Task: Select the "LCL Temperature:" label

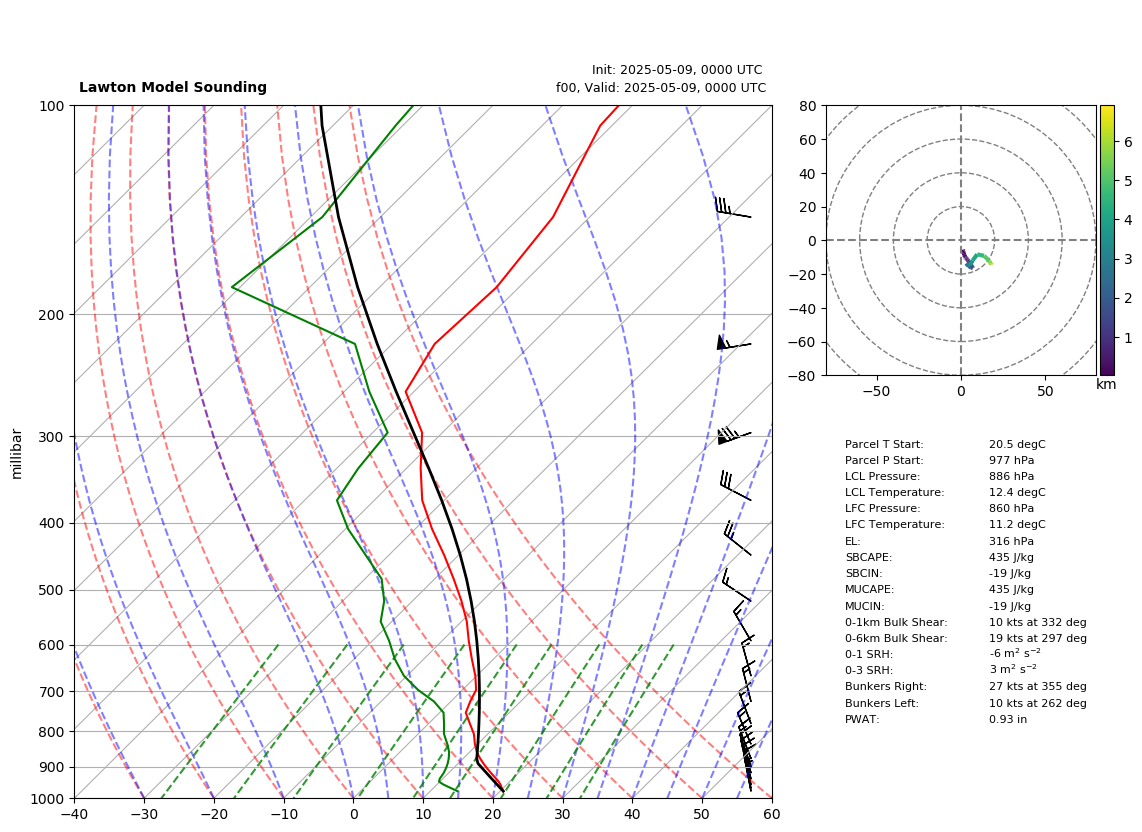Action: pos(894,492)
